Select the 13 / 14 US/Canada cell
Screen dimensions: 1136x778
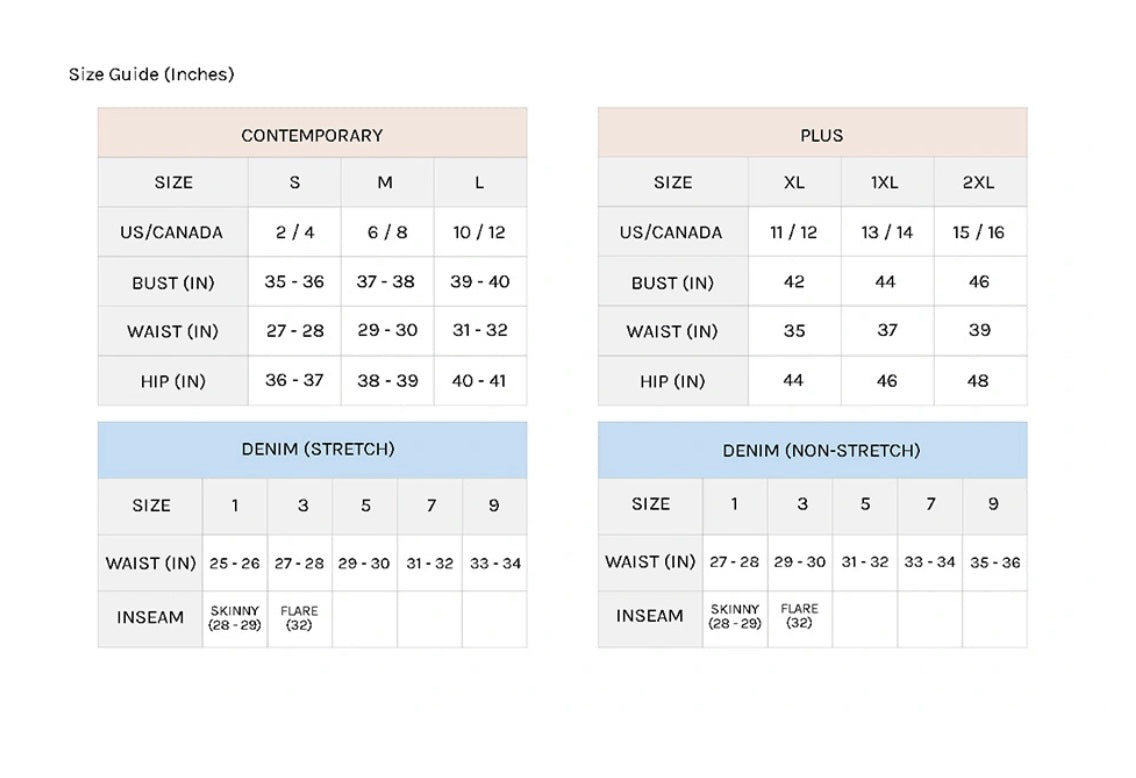(x=887, y=232)
